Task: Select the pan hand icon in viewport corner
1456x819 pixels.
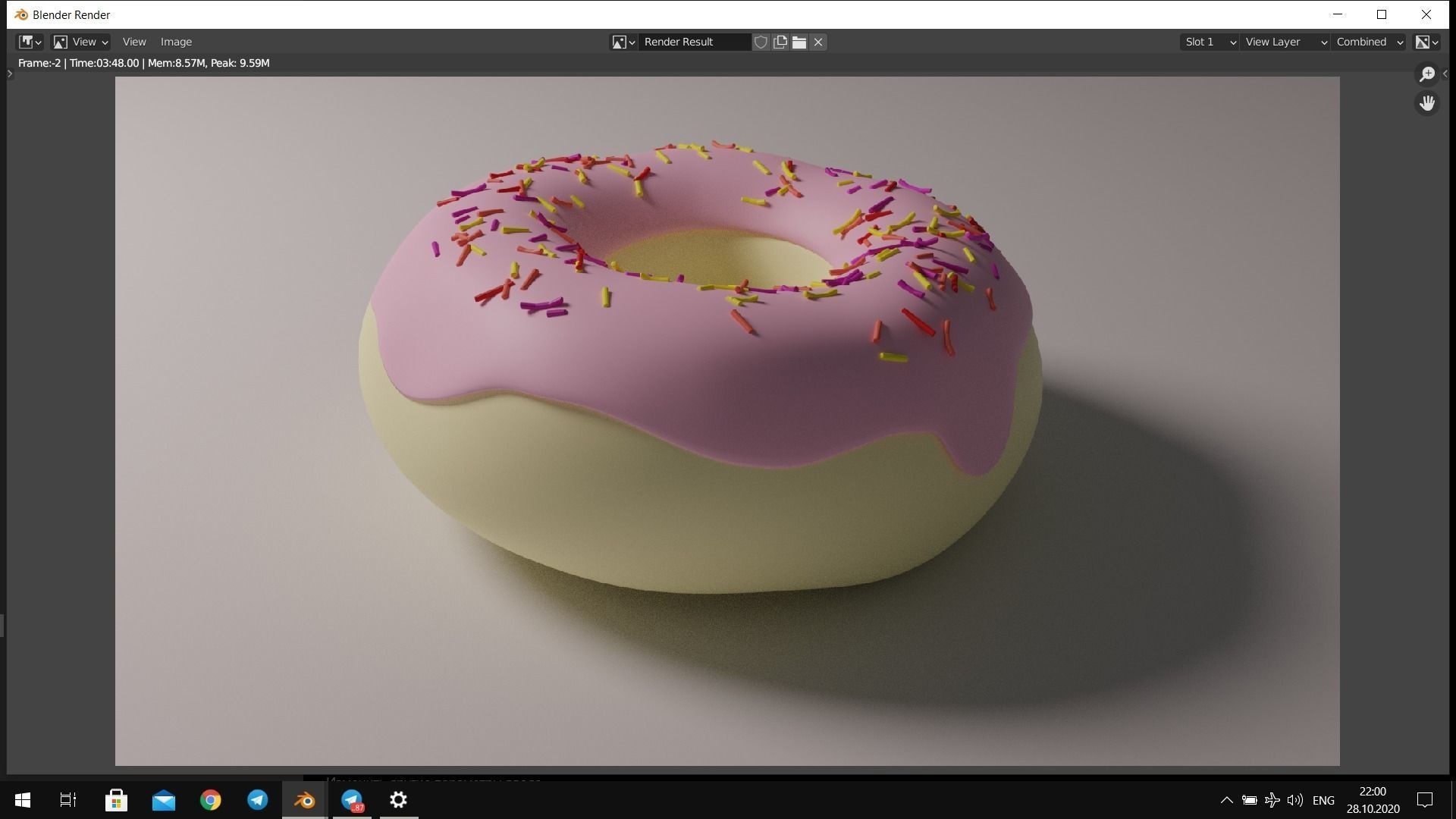Action: 1426,102
